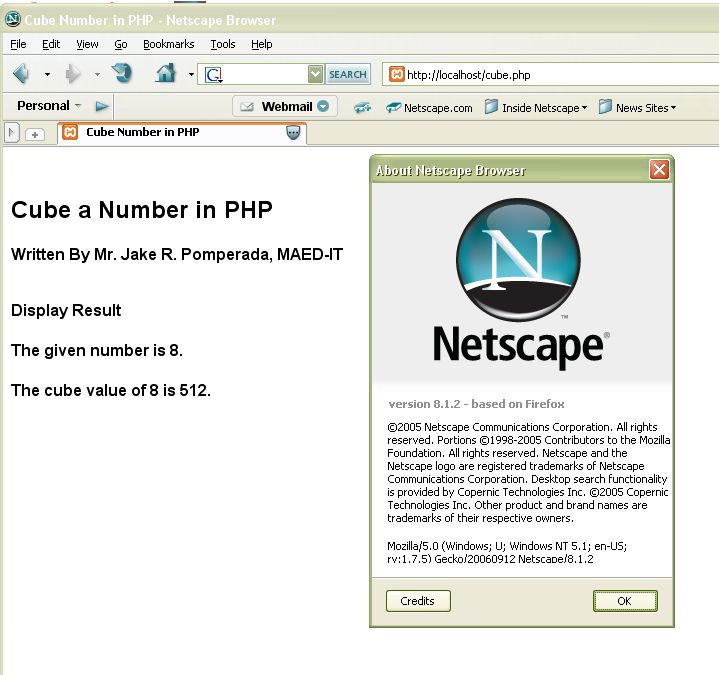Click the shield site controls icon on tab

[x=293, y=133]
